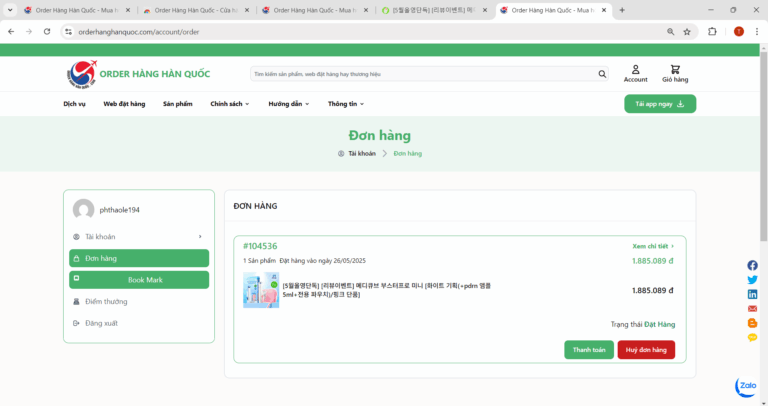Share page via Twitter icon
Viewport: 768px width, 406px height.
click(x=752, y=280)
